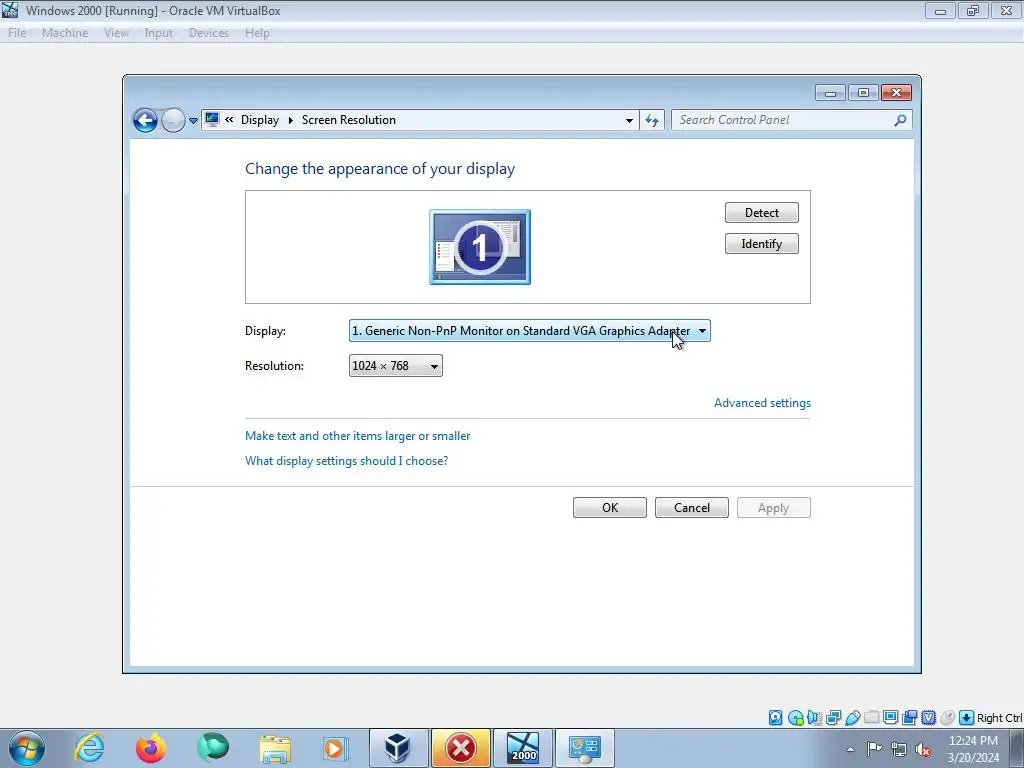Click the shared folders status icon
Screen dimensions: 1024x768
(871, 718)
